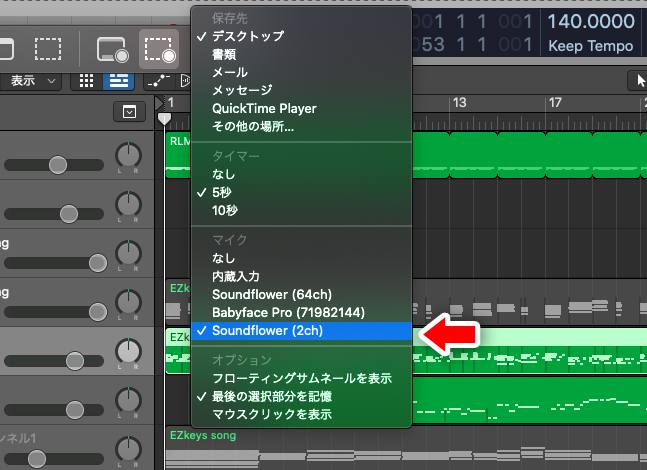Switch to grid view icon
Screen dimensions: 647x470
[86, 81]
